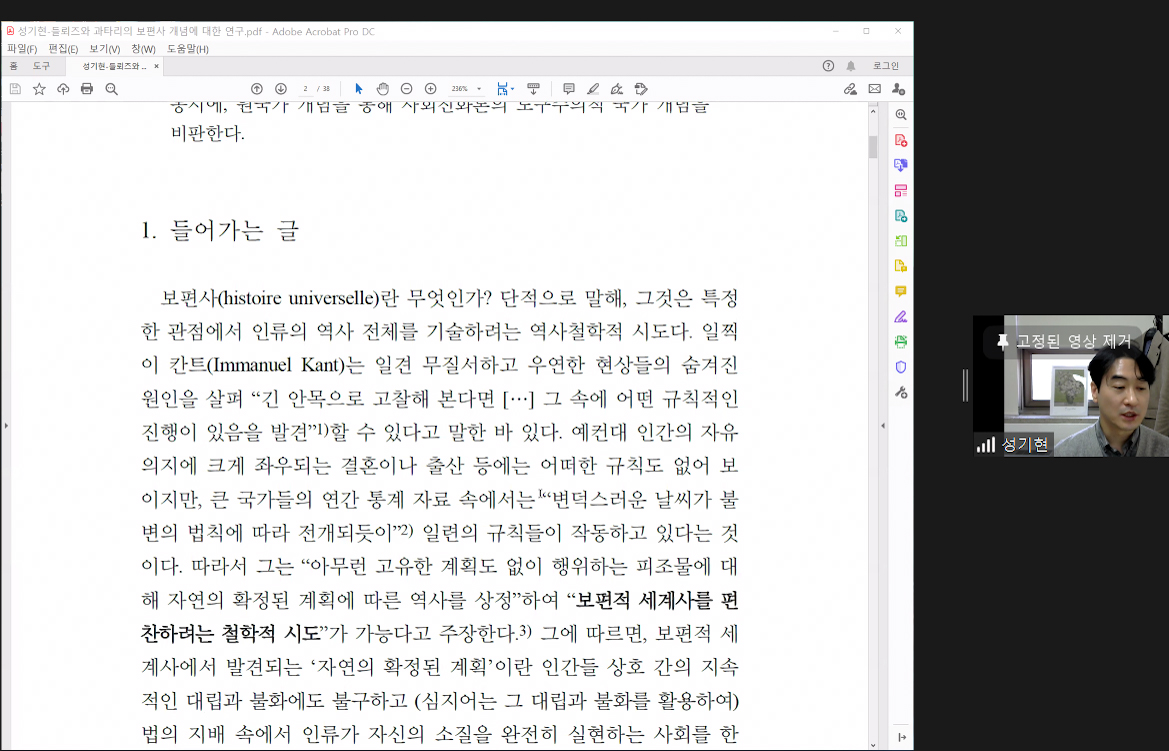The height and width of the screenshot is (751, 1169).
Task: Expand the left navigation pane arrow
Action: click(x=6, y=426)
